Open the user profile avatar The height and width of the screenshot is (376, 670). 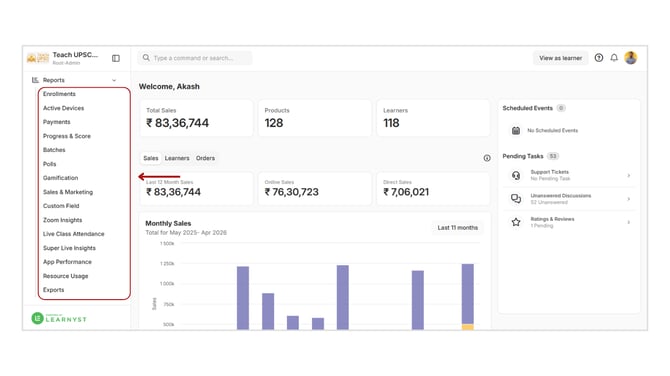click(x=631, y=58)
